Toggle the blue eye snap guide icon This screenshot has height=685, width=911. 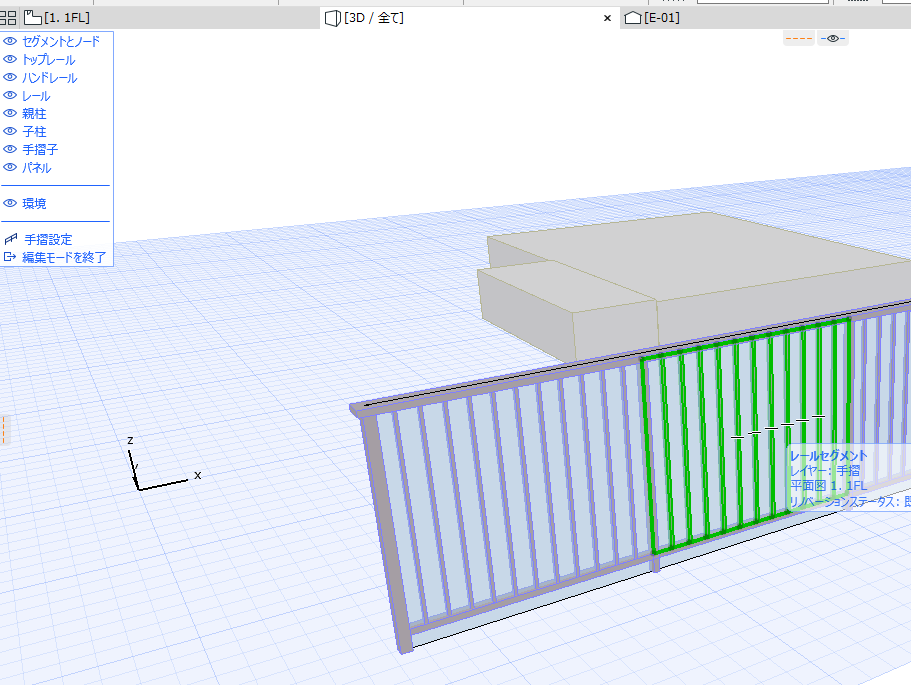point(833,38)
